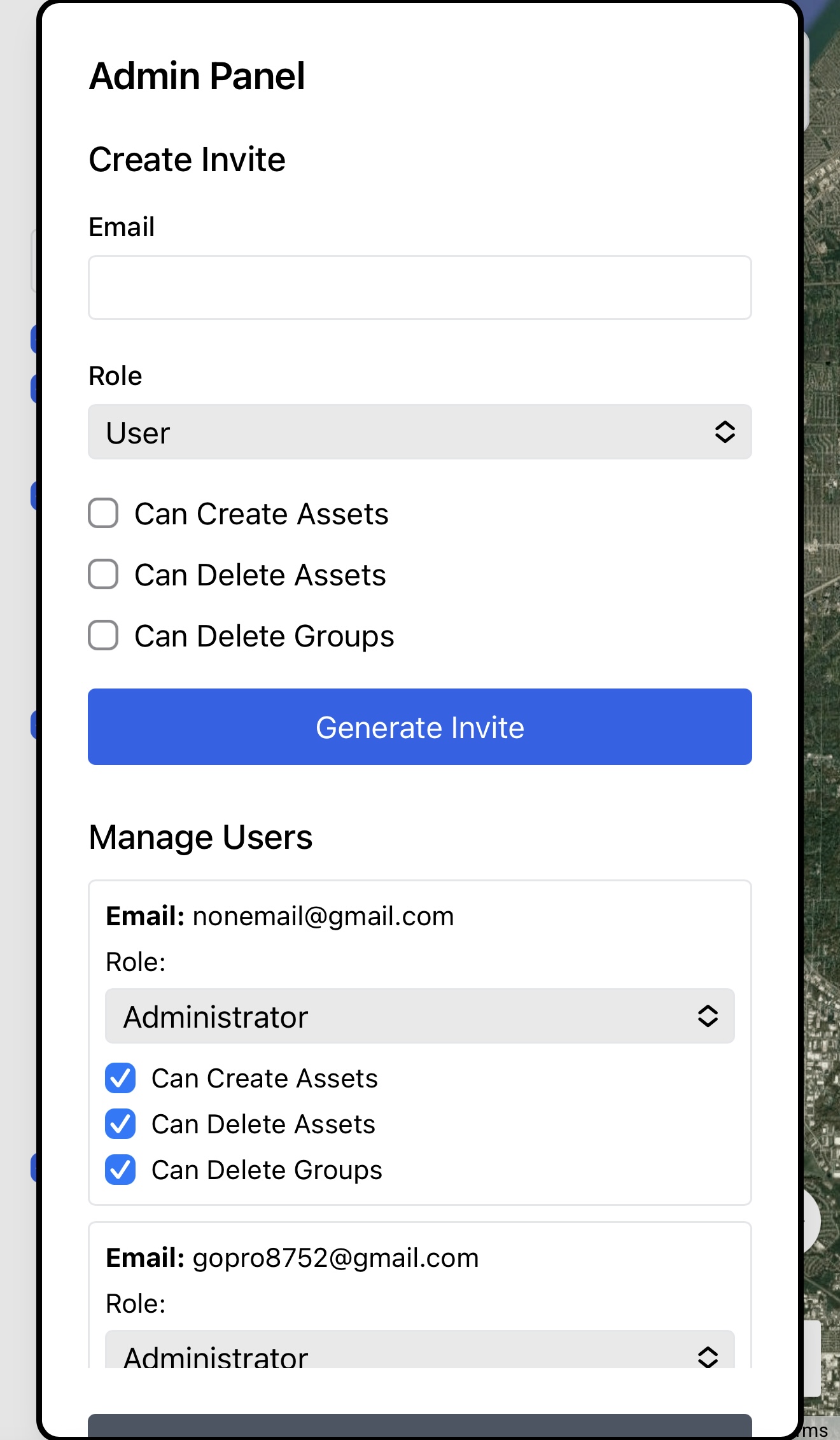Click the round map control behind the panel

(811, 1221)
